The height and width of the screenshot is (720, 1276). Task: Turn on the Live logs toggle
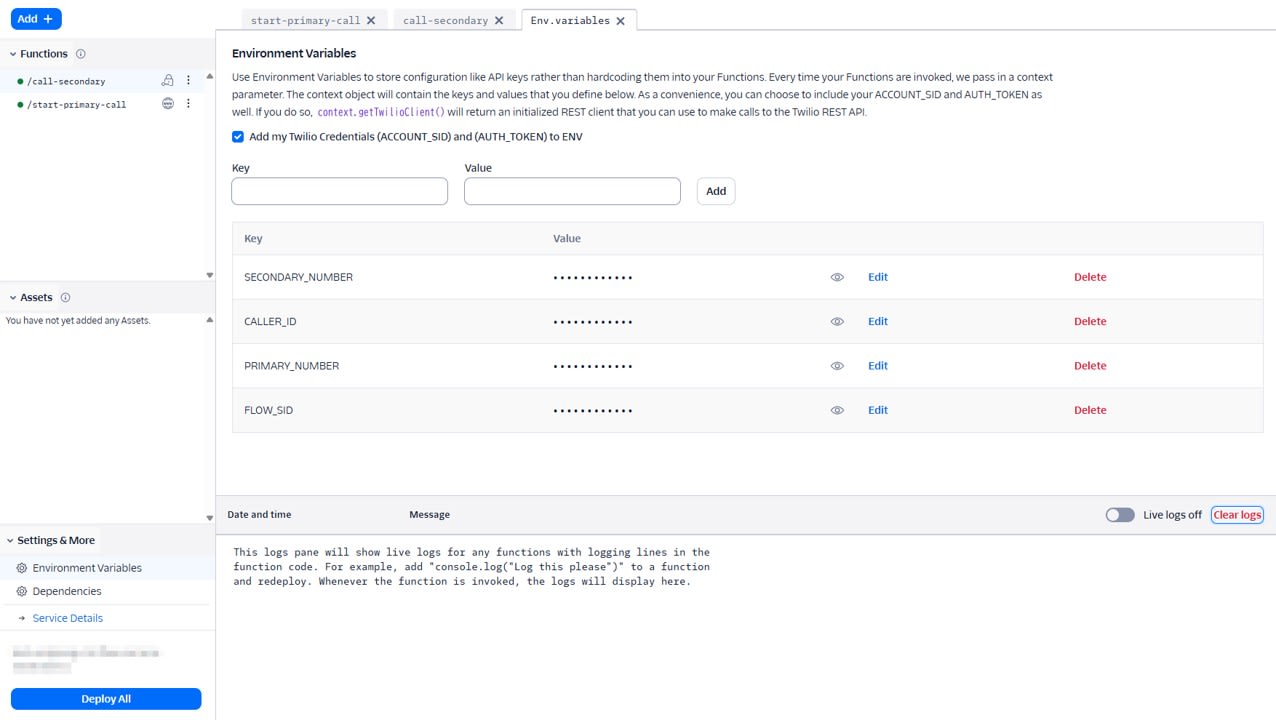pos(1119,515)
